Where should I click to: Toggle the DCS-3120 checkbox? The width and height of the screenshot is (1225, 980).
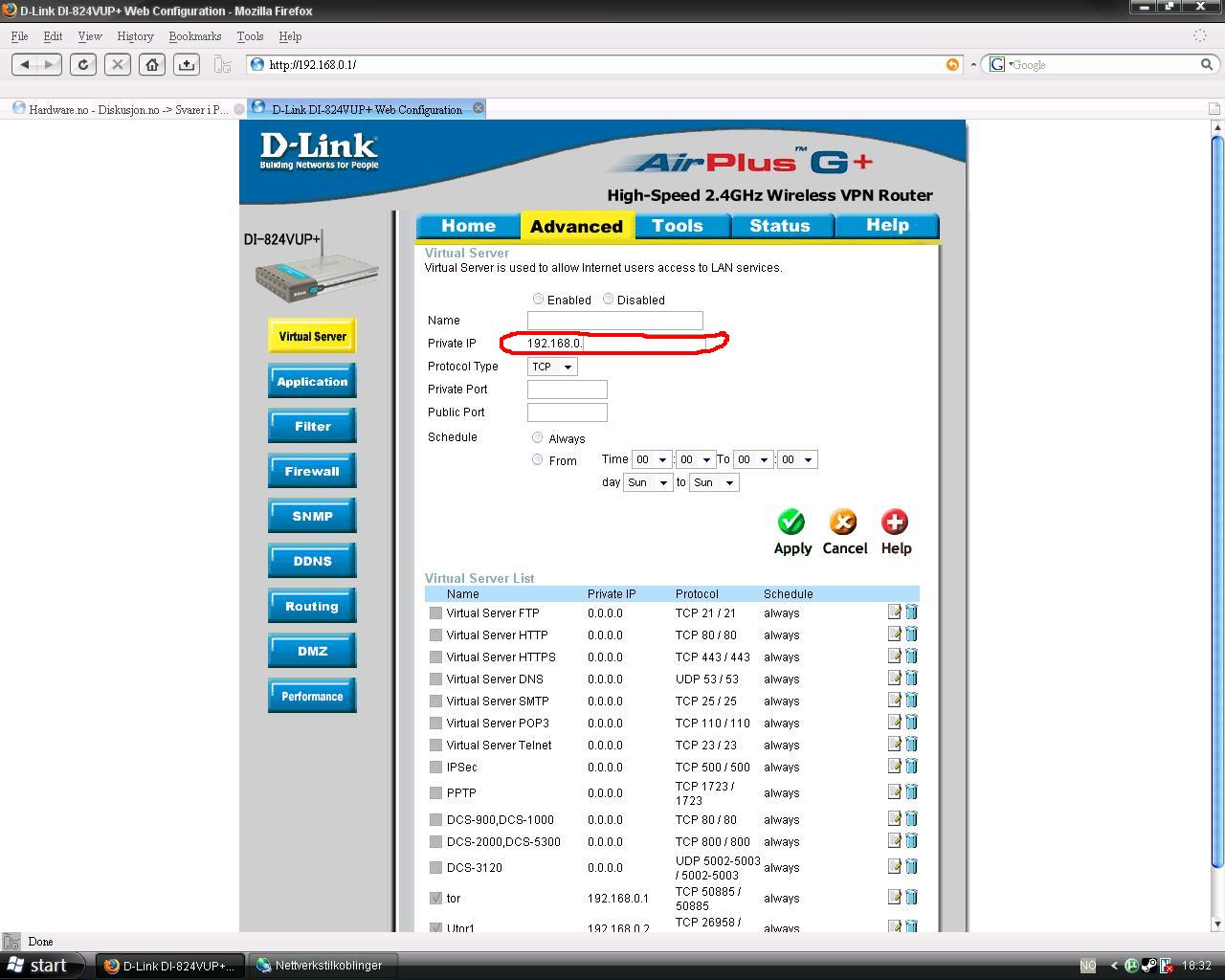[436, 867]
